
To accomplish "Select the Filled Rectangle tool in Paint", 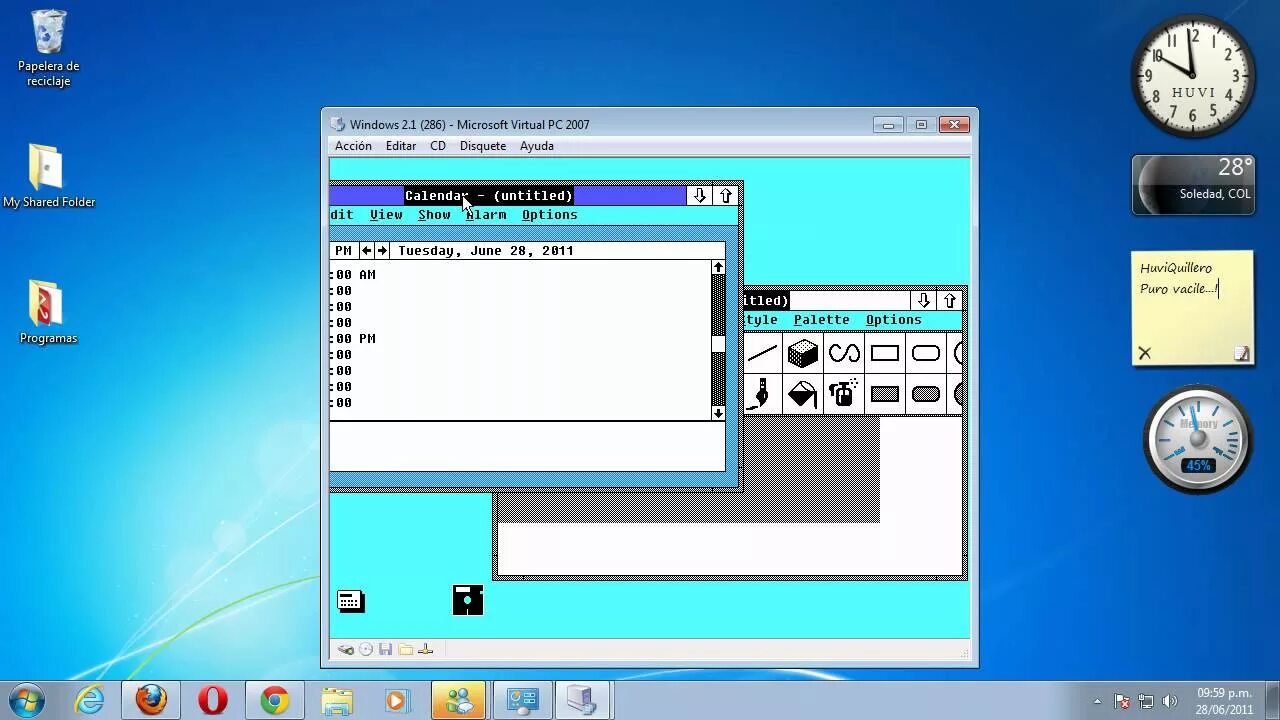I will pyautogui.click(x=885, y=394).
